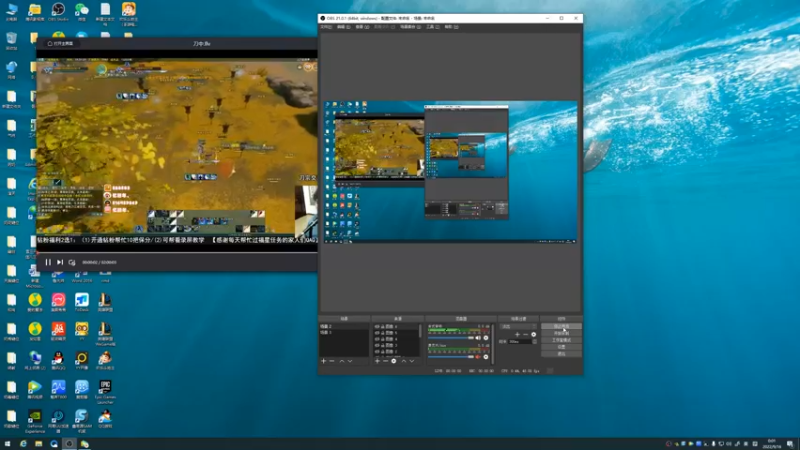Toggle eye visibility for source 4
The width and height of the screenshot is (800, 450).
[377, 339]
